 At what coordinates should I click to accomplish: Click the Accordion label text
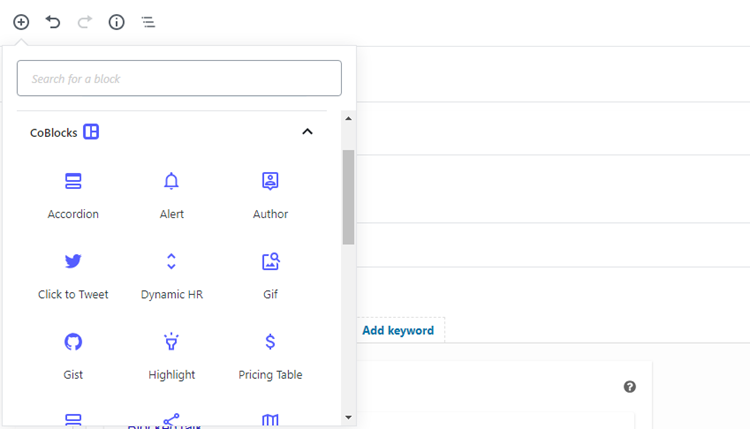pos(73,214)
